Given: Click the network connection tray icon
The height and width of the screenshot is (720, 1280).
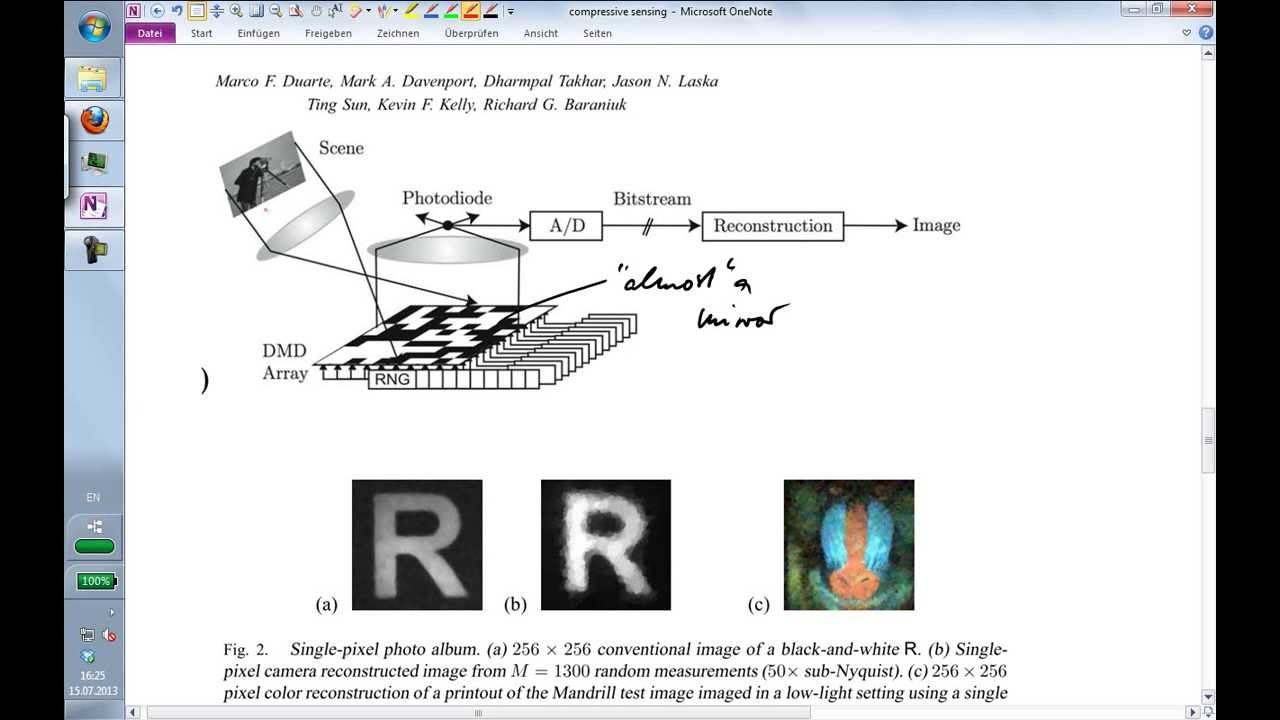Looking at the screenshot, I should [x=87, y=634].
